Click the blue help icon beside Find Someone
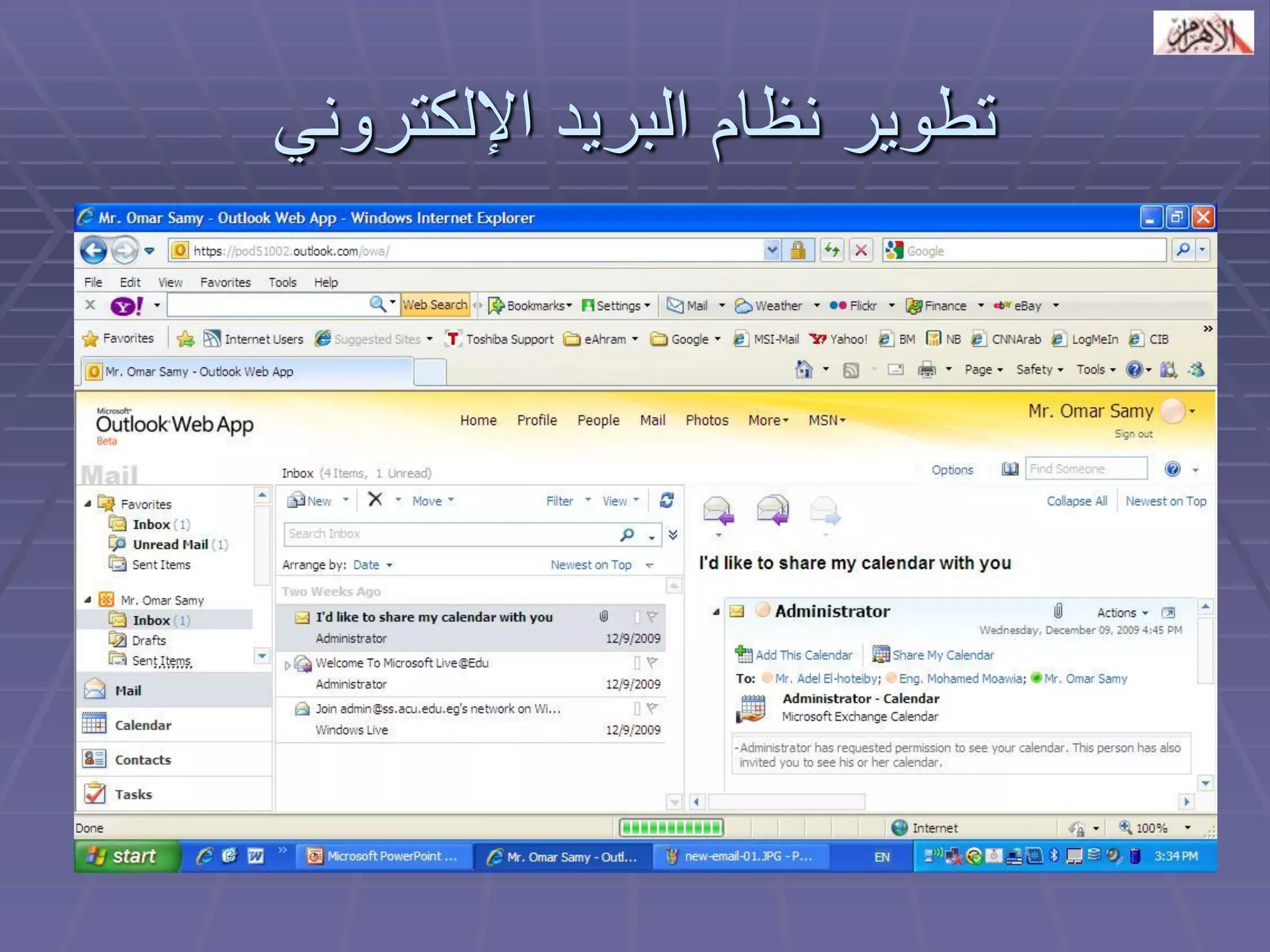The image size is (1270, 952). [1172, 469]
